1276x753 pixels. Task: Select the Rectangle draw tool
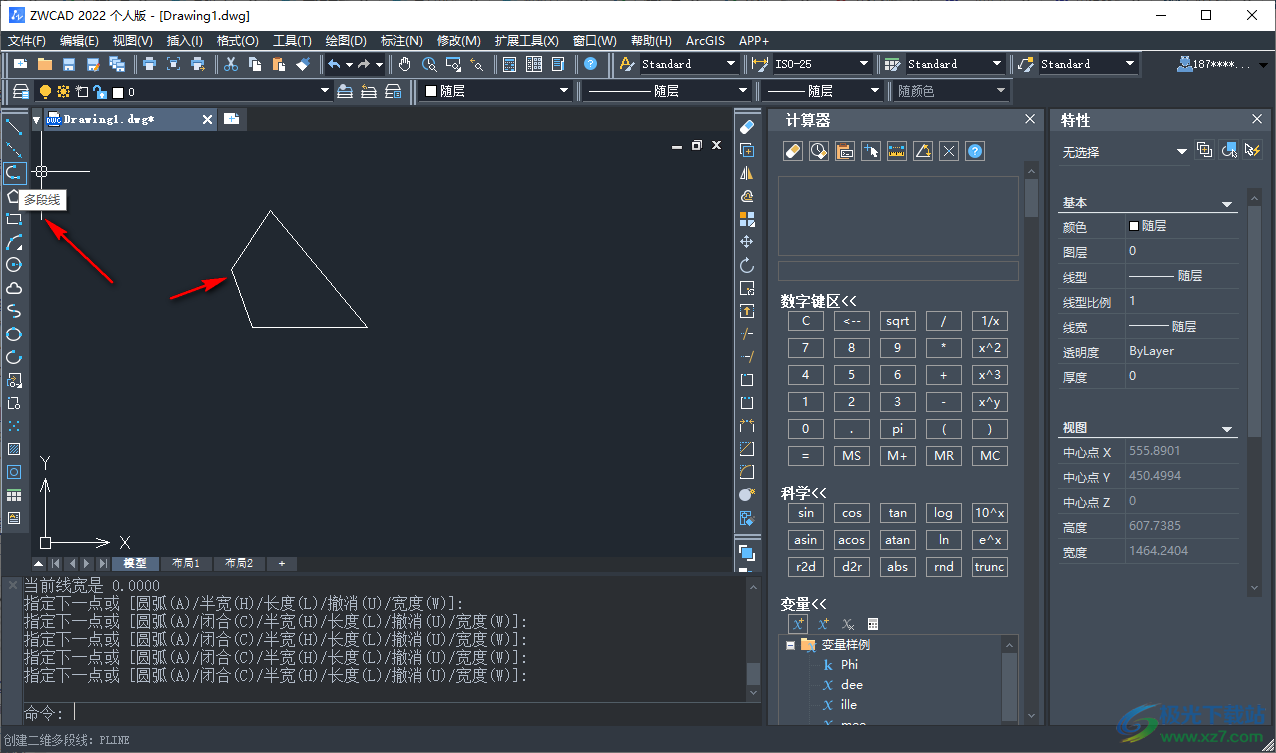point(14,218)
